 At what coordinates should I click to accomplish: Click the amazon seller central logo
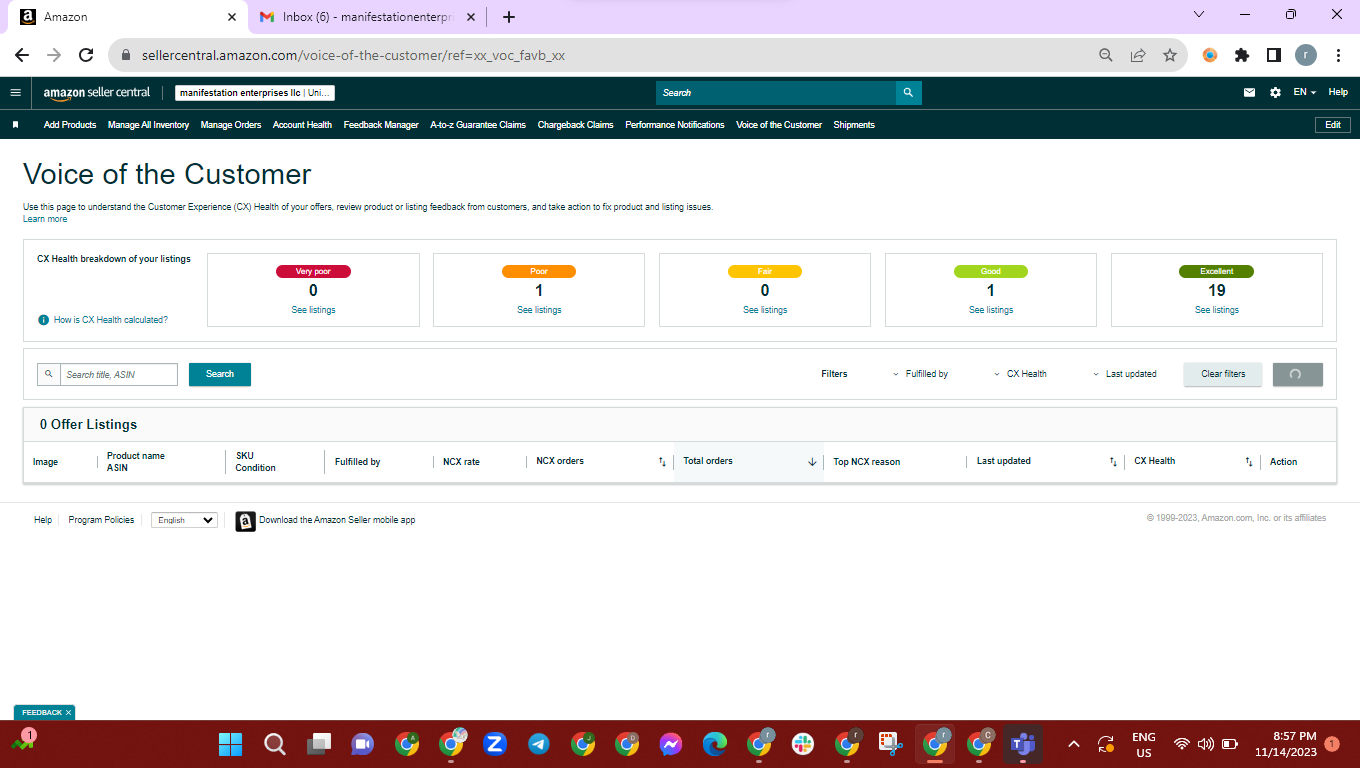point(97,93)
